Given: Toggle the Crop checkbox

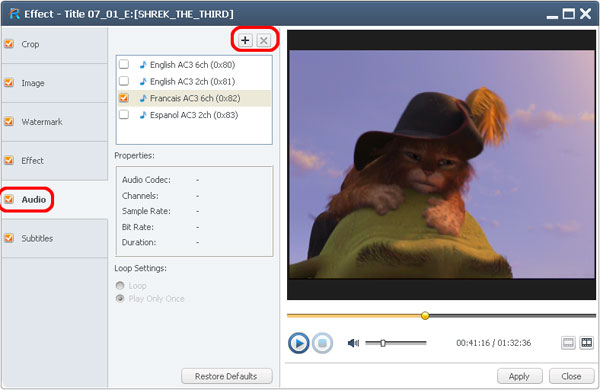Looking at the screenshot, I should click(x=9, y=44).
